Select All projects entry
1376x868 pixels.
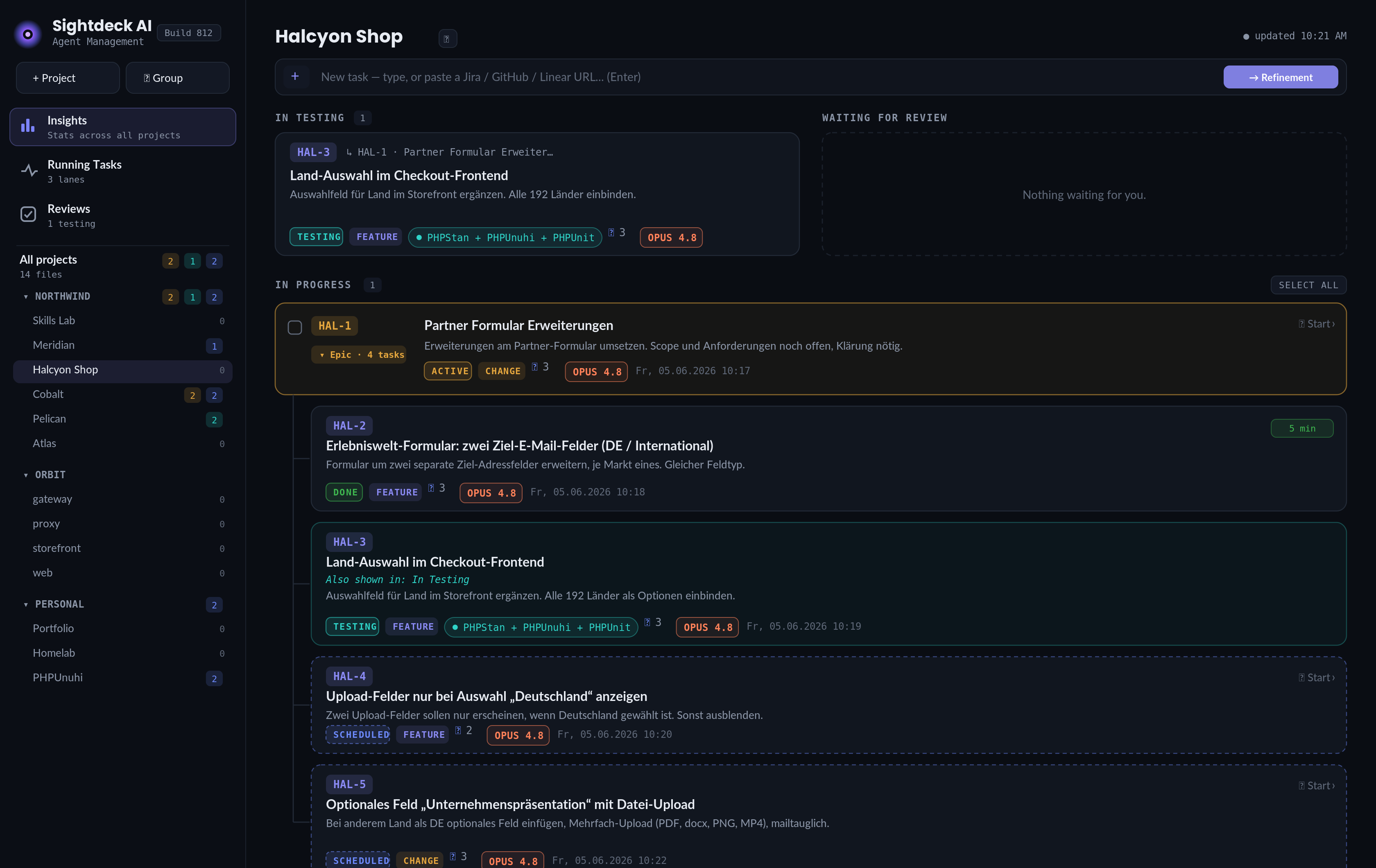[x=123, y=266]
